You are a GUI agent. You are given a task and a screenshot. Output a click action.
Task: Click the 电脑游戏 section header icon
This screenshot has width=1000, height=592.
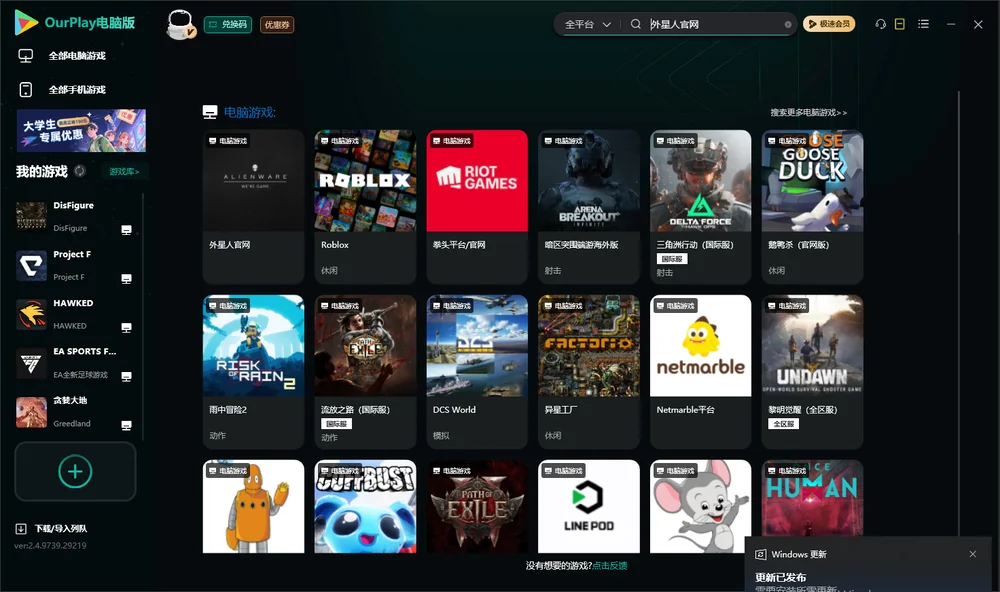pyautogui.click(x=210, y=112)
